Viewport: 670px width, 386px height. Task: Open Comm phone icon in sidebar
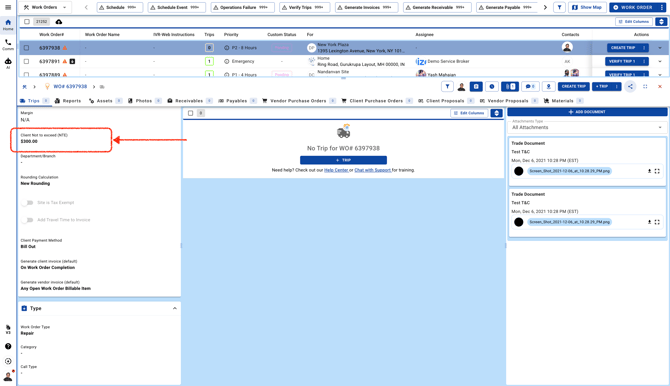(x=8, y=44)
